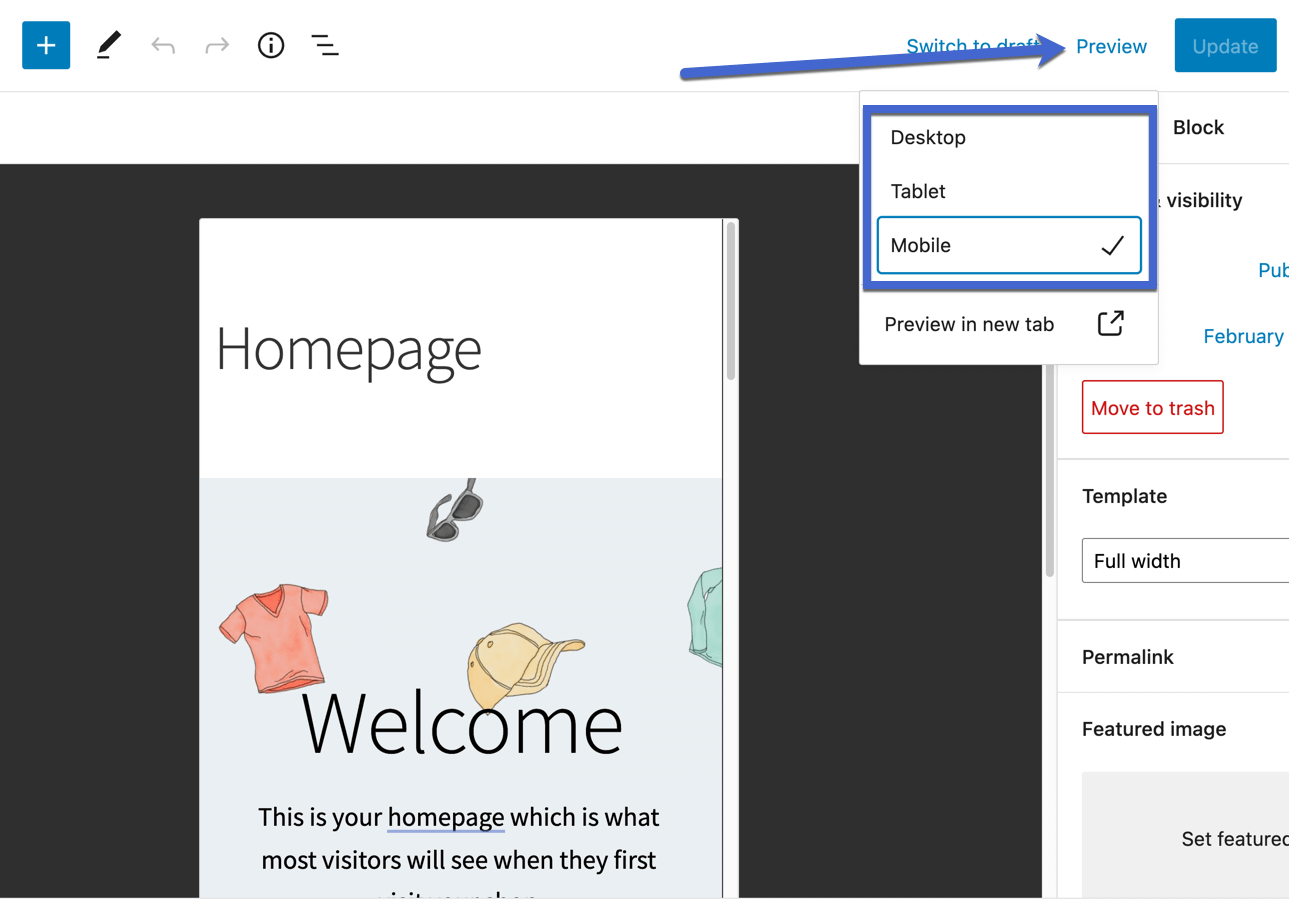This screenshot has height=900, width=1289.
Task: Click the checkmark on the Mobile option
Action: coord(1112,245)
